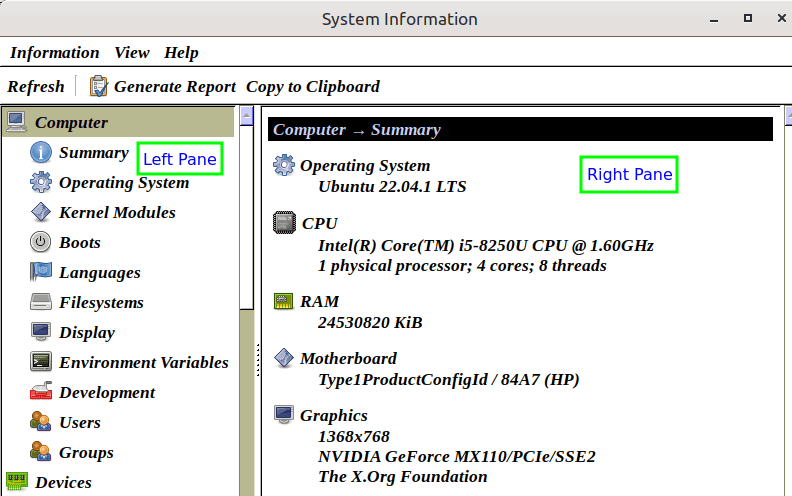Select the Languages flag icon
The width and height of the screenshot is (792, 496).
41,273
